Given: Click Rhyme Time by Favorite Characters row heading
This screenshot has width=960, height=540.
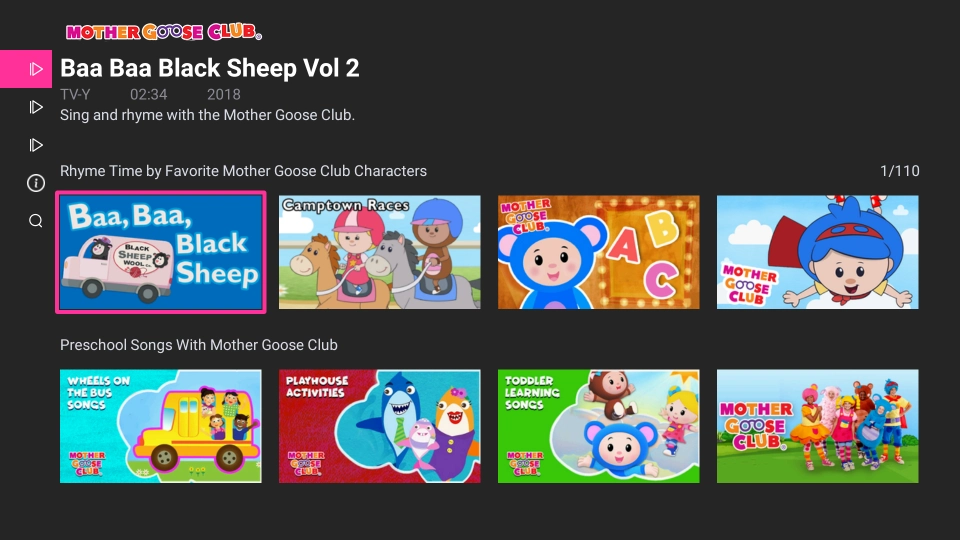Looking at the screenshot, I should (x=243, y=171).
